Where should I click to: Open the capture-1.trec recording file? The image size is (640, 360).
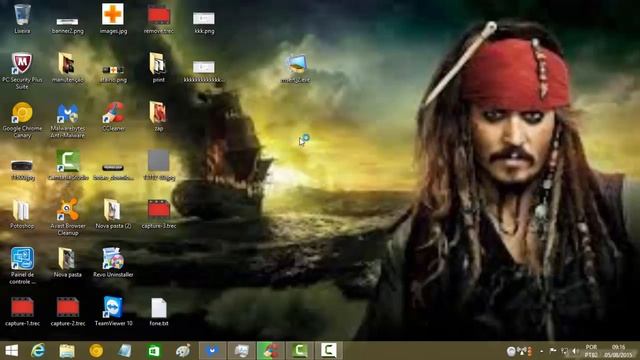pos(22,311)
